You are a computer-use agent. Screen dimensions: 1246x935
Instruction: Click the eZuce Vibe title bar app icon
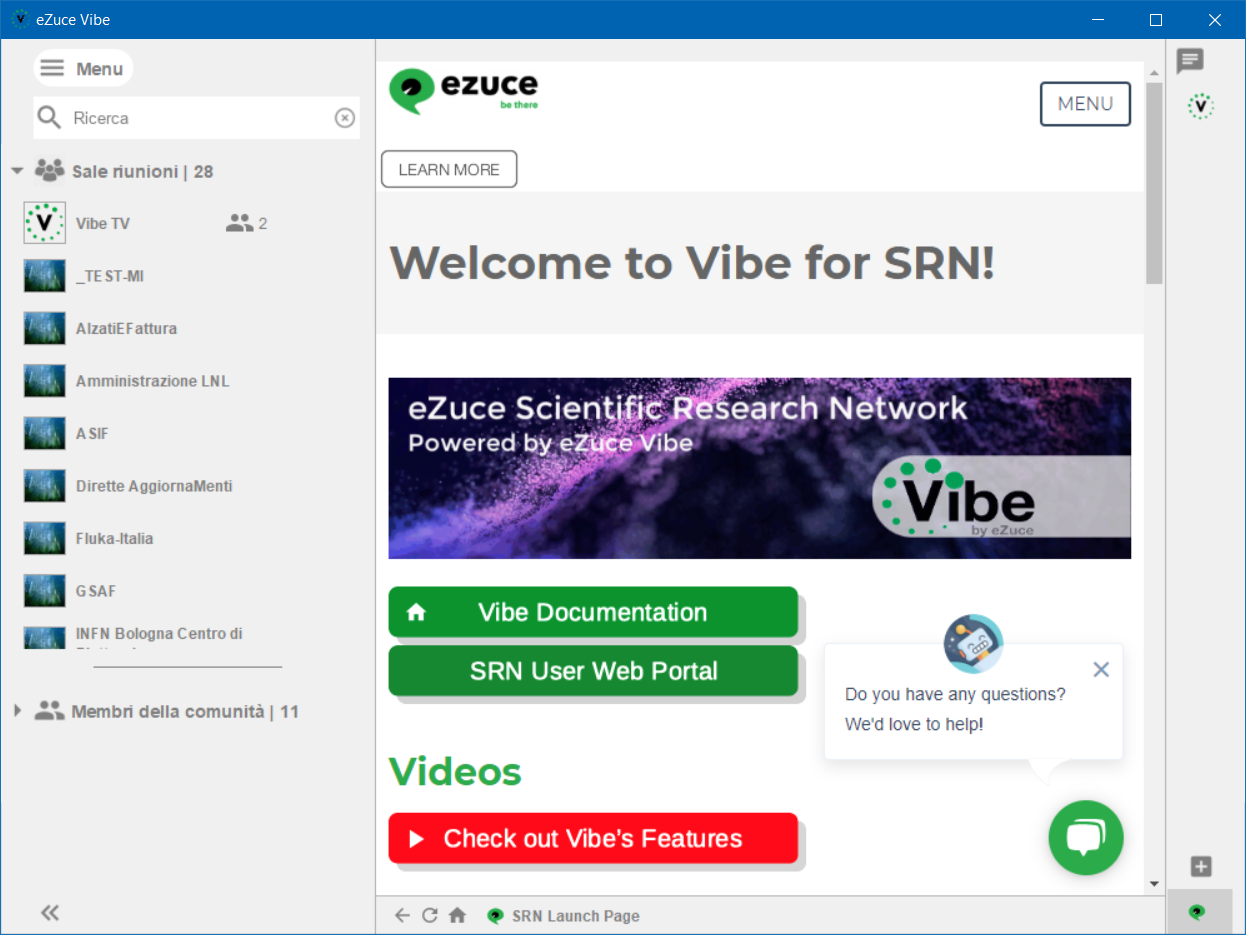[20, 19]
